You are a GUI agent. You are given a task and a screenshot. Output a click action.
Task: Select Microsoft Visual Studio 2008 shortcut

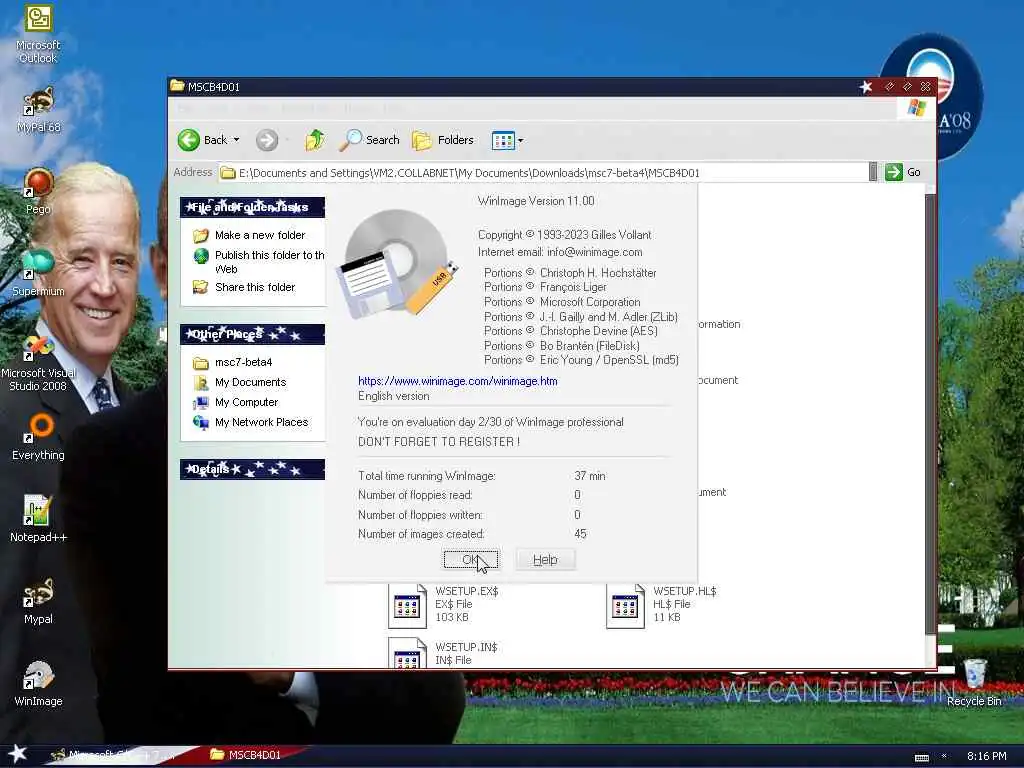[39, 362]
